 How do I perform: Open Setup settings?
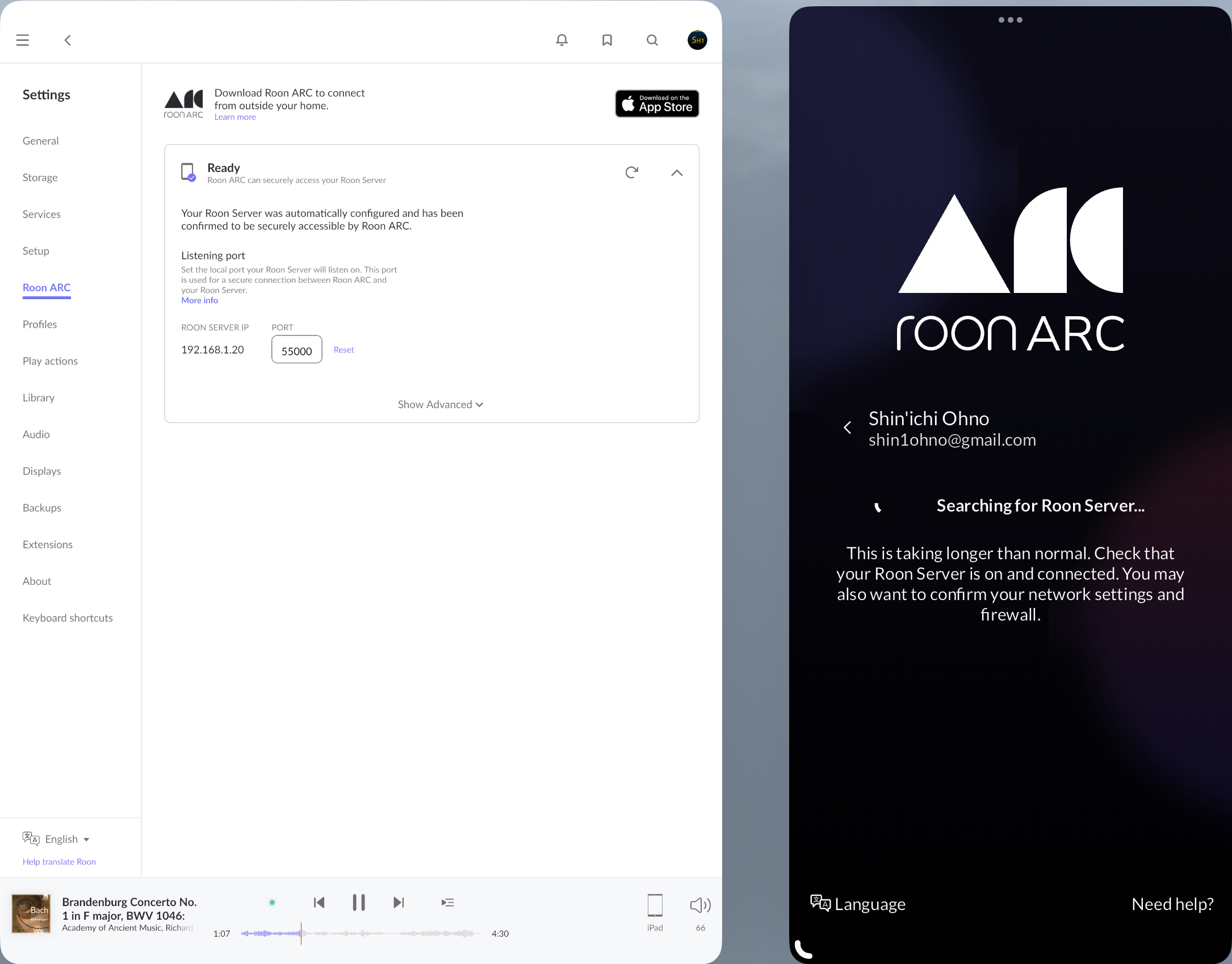coord(36,251)
